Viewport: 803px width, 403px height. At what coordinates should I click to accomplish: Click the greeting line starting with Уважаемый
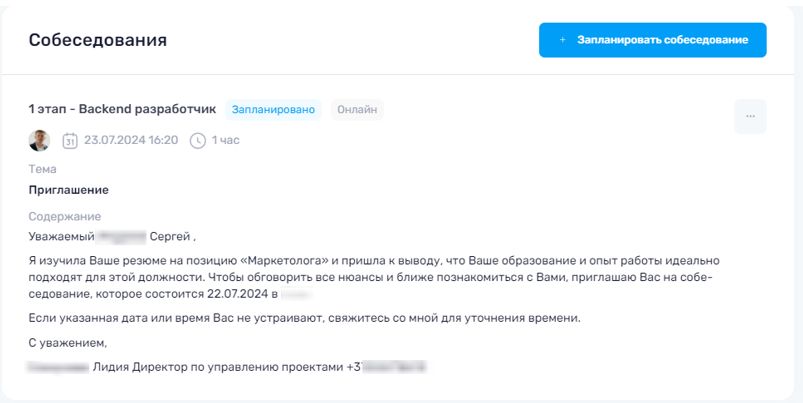pyautogui.click(x=112, y=237)
